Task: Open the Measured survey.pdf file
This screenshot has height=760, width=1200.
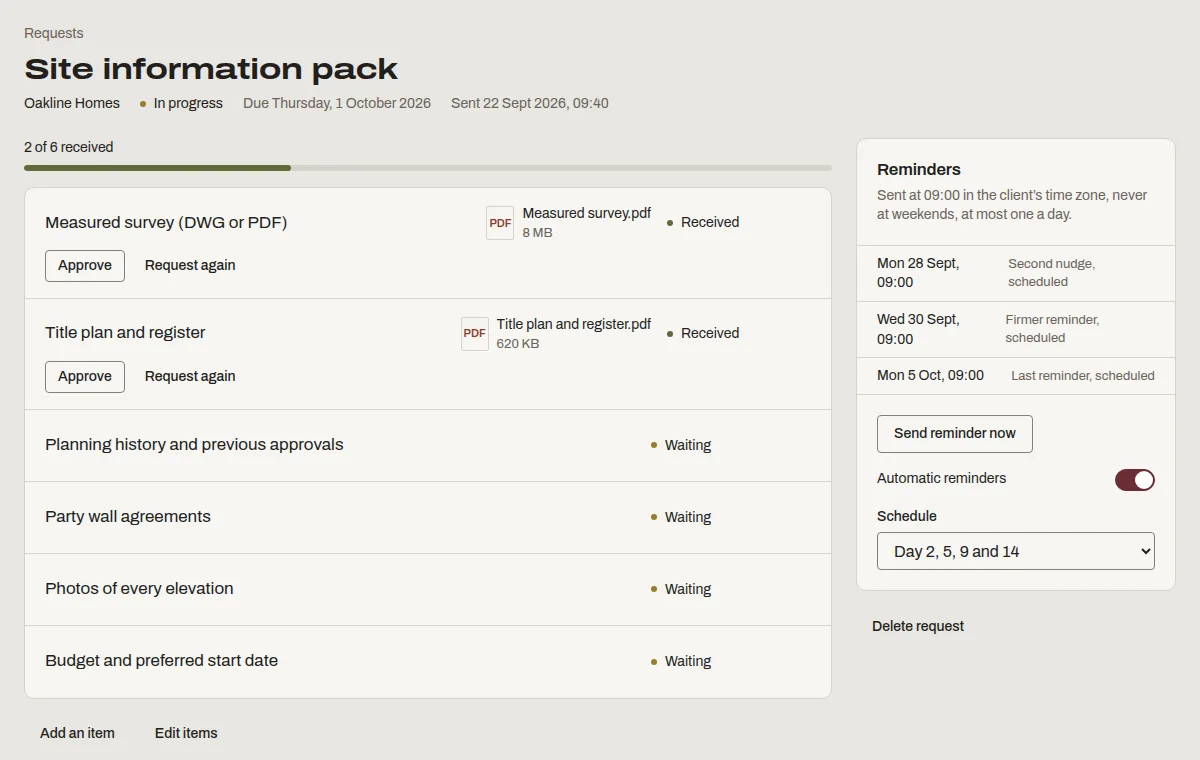Action: pyautogui.click(x=587, y=213)
